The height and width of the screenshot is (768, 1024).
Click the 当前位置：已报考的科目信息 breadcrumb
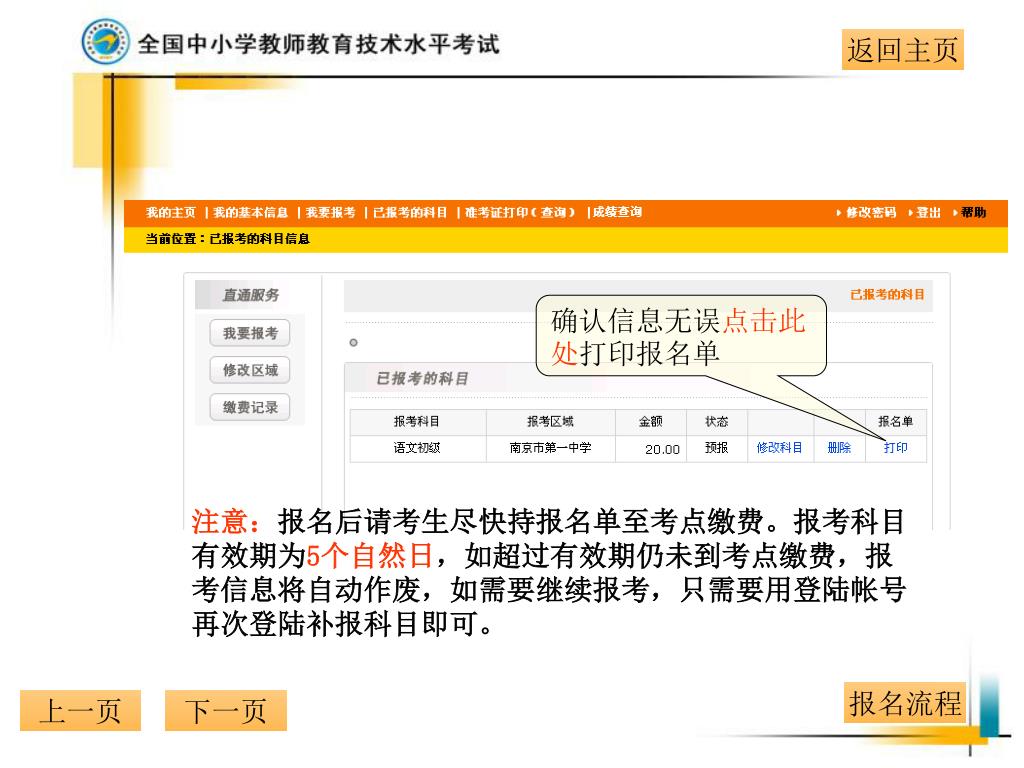pos(227,239)
